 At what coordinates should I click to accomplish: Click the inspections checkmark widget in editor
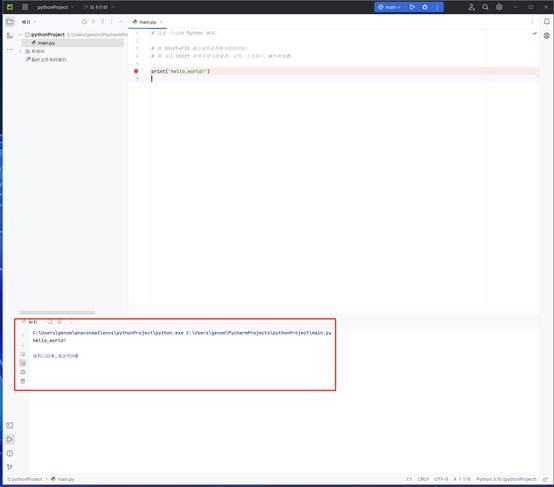point(535,34)
